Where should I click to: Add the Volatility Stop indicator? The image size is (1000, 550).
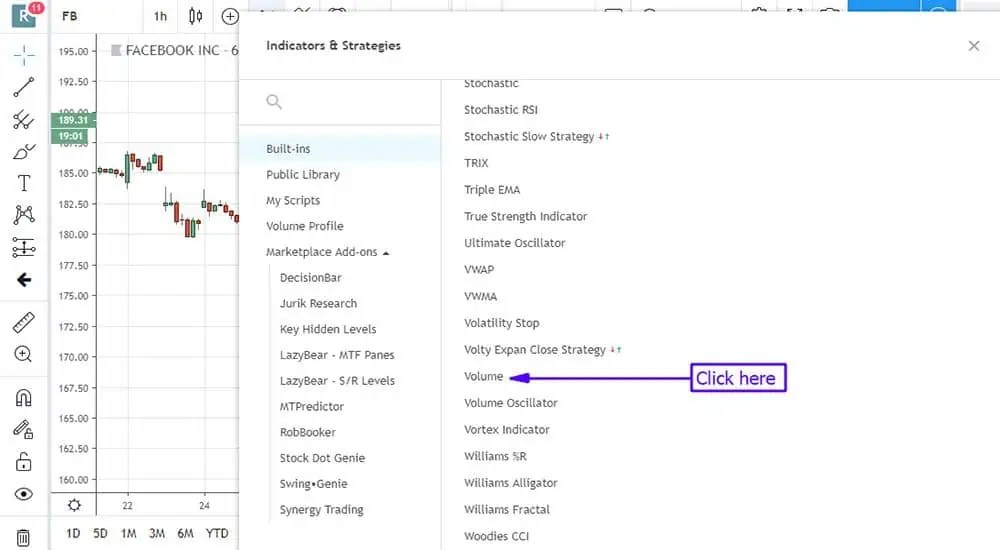(501, 323)
